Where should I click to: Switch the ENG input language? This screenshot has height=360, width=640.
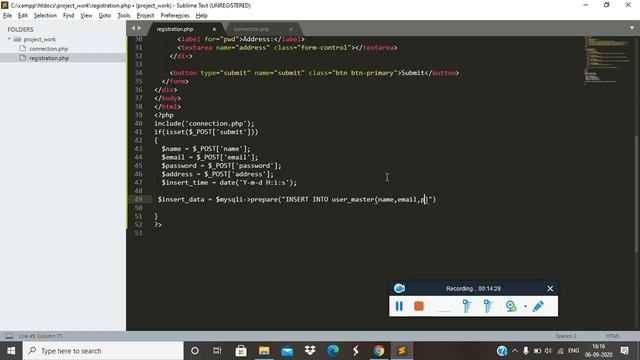[573, 351]
